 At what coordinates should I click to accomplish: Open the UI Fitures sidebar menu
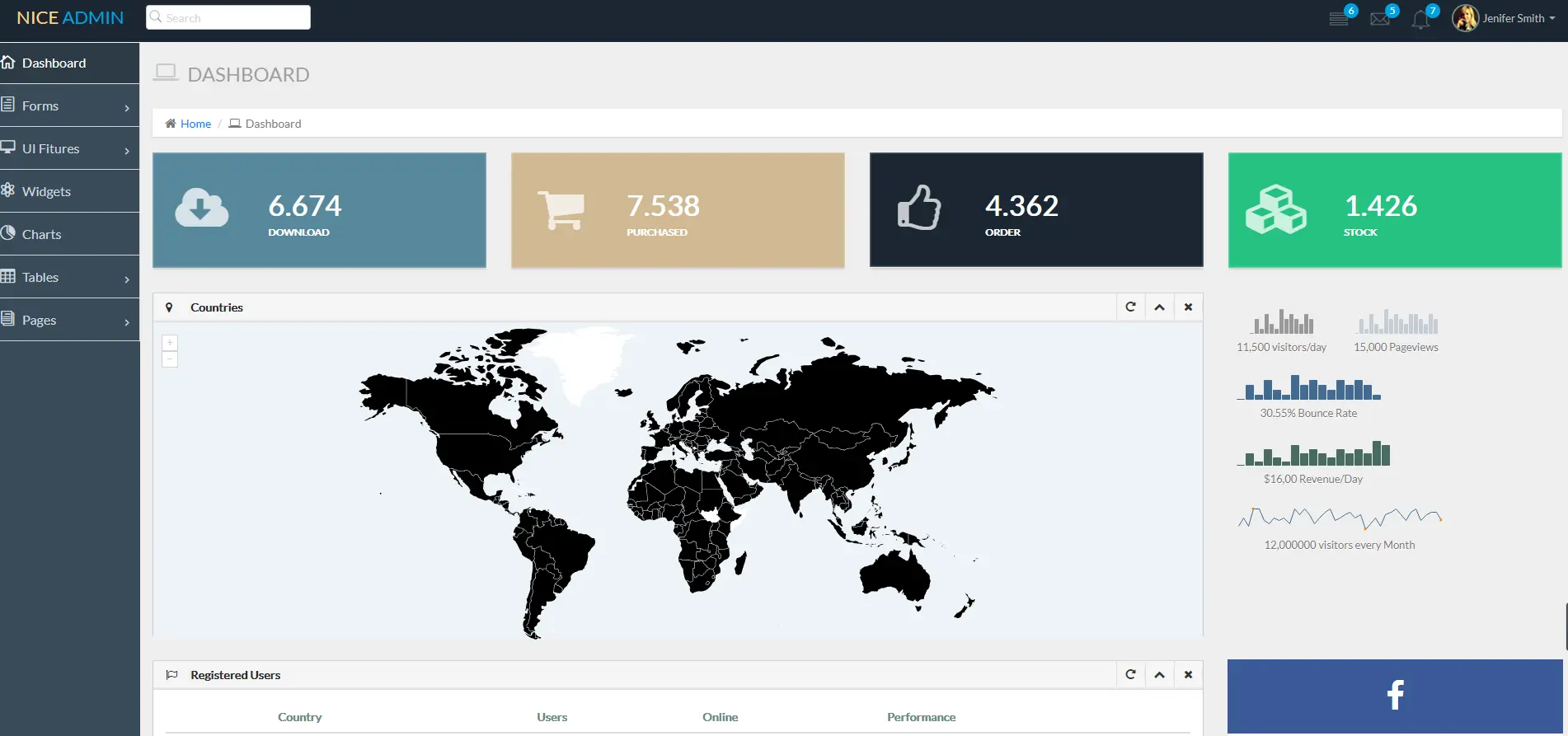69,148
